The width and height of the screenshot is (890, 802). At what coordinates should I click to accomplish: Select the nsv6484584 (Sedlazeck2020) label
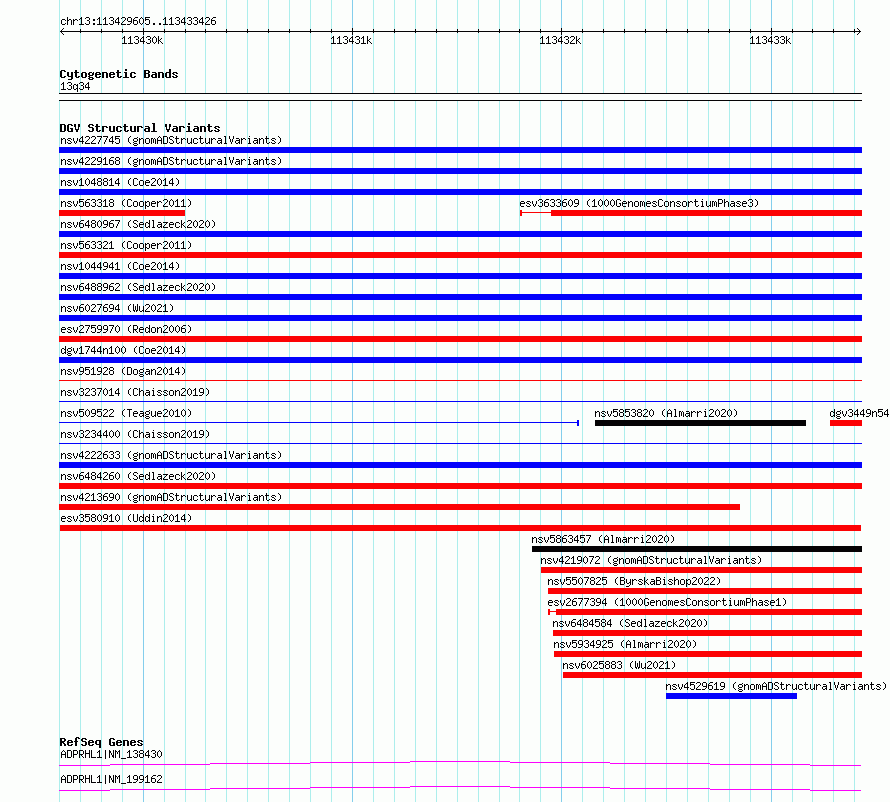pos(630,623)
